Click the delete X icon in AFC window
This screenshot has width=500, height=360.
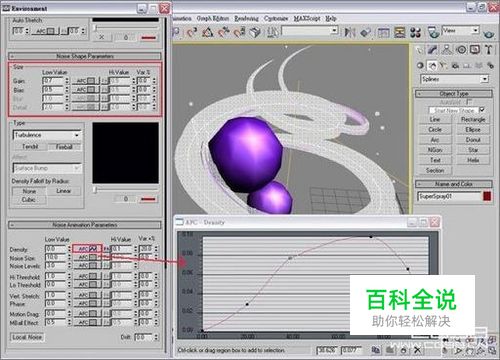(417, 350)
